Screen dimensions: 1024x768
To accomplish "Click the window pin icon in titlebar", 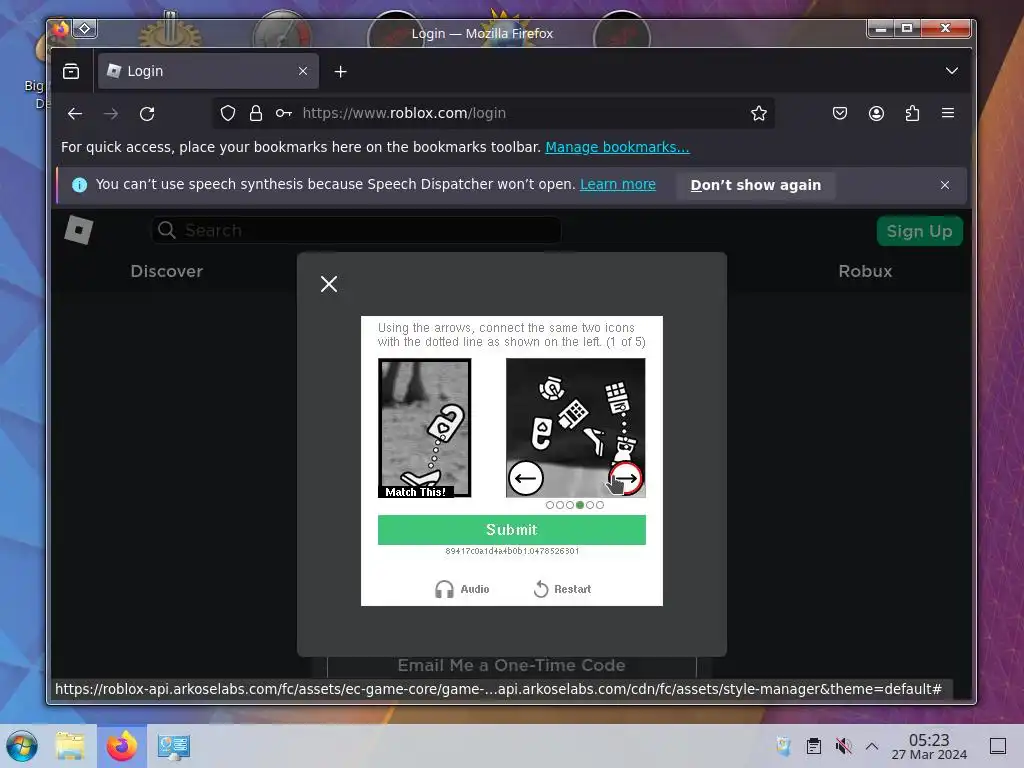I will pos(85,29).
